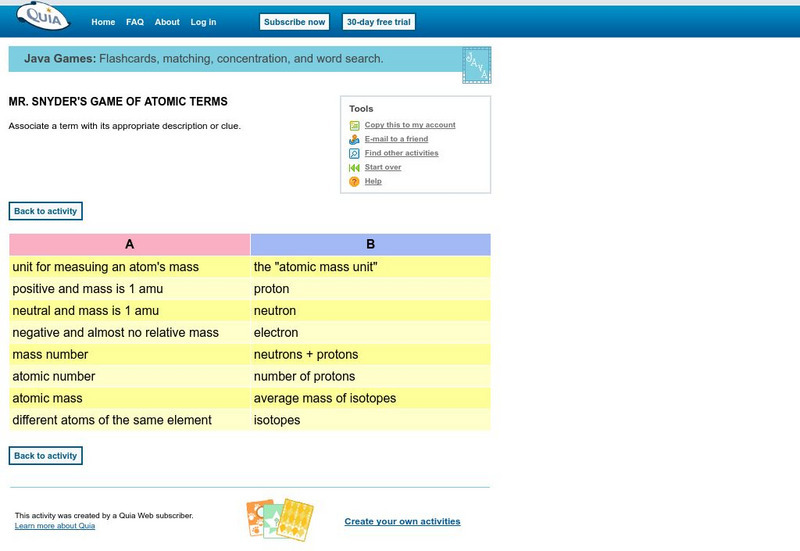Open the Home menu item
Viewport: 800px width, 551px height.
[103, 22]
